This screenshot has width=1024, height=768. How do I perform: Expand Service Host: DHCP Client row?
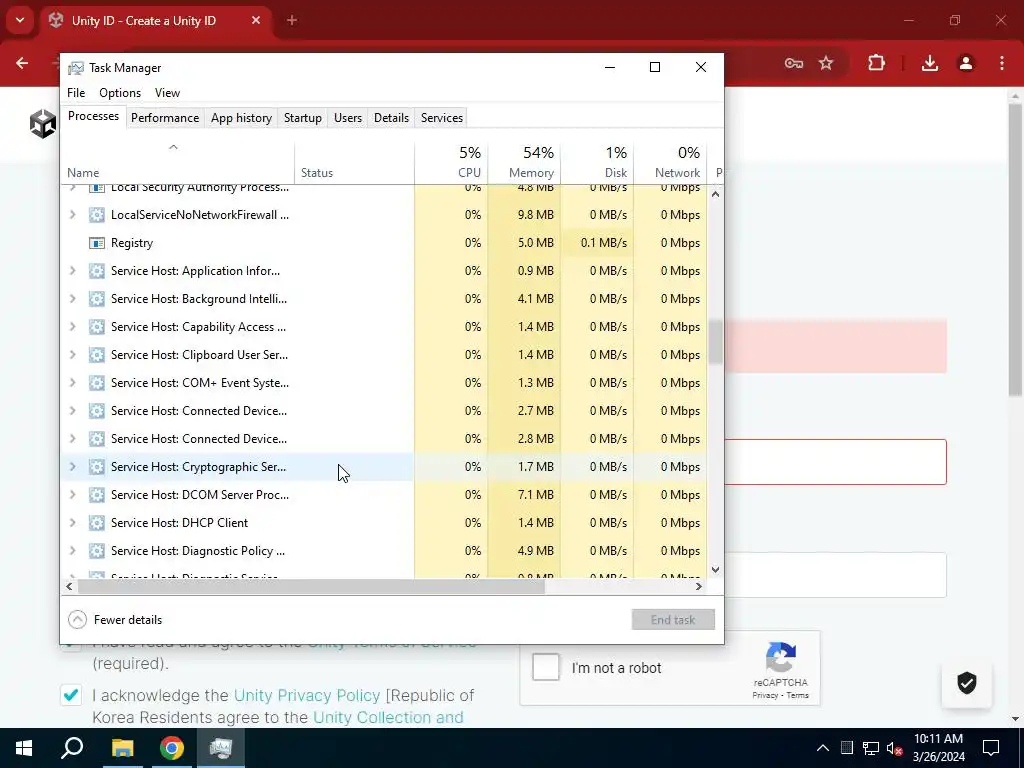tap(72, 523)
